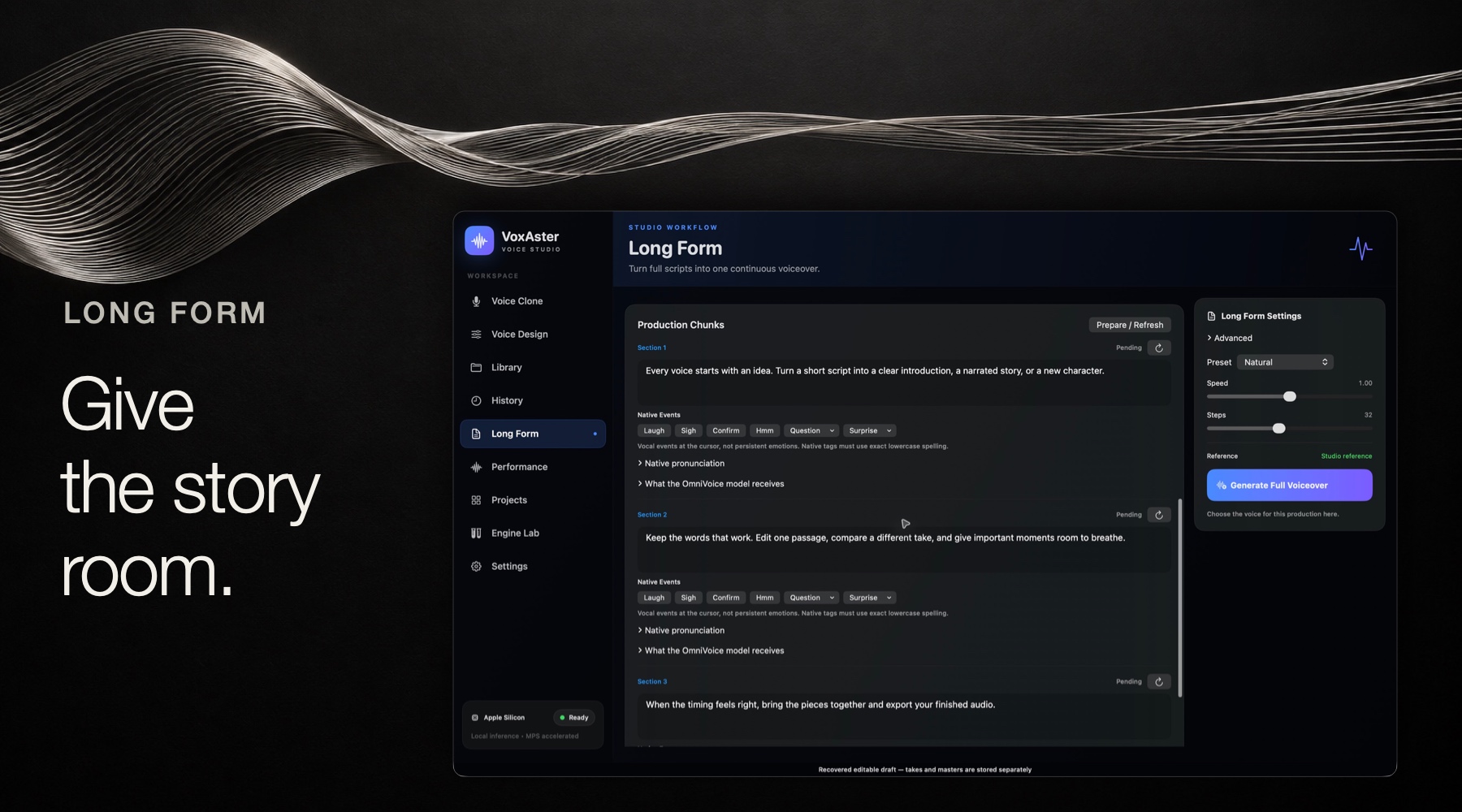
Task: Click the microphone icon beside Voice Clone
Action: point(476,301)
